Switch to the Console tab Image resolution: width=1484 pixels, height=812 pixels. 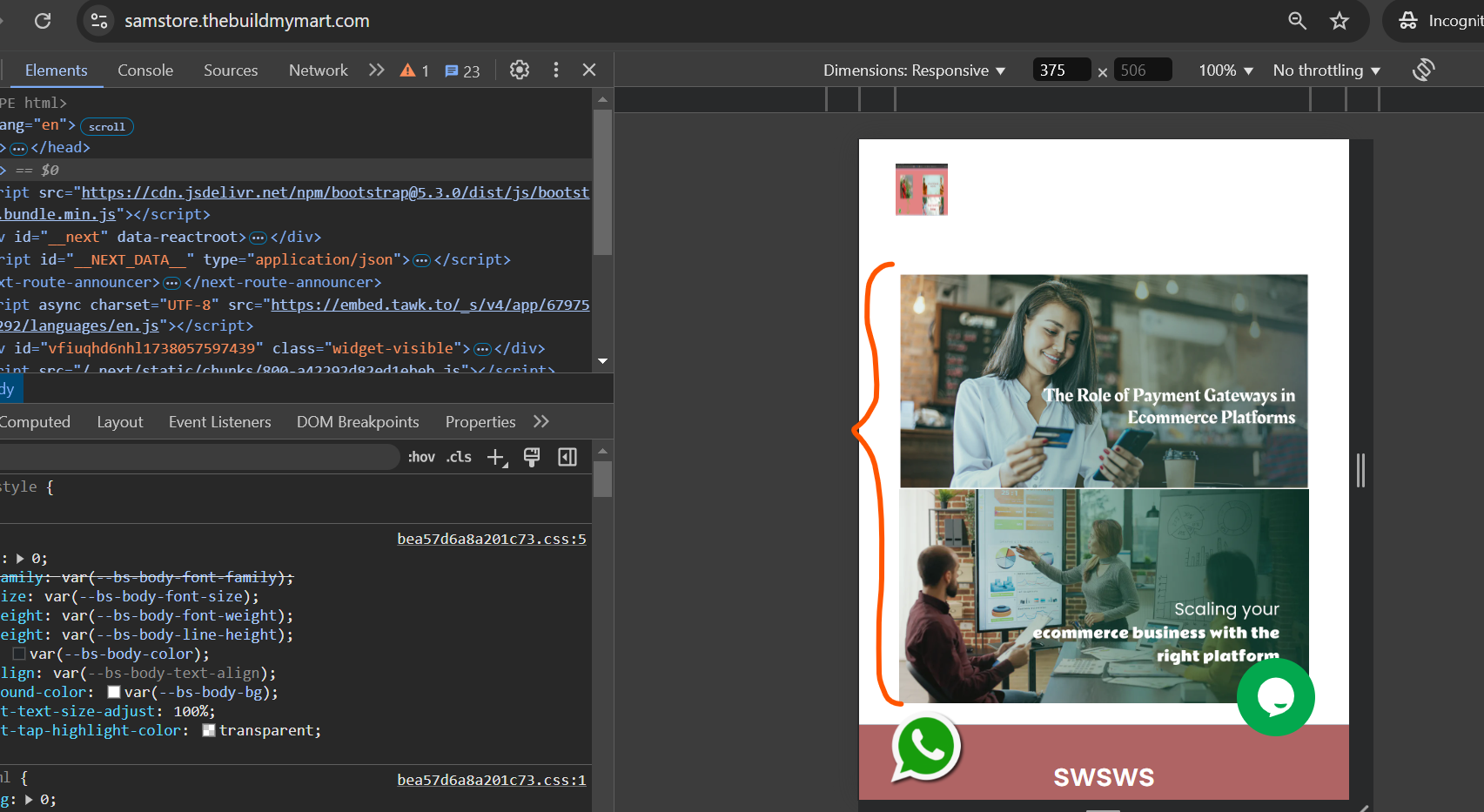point(145,70)
